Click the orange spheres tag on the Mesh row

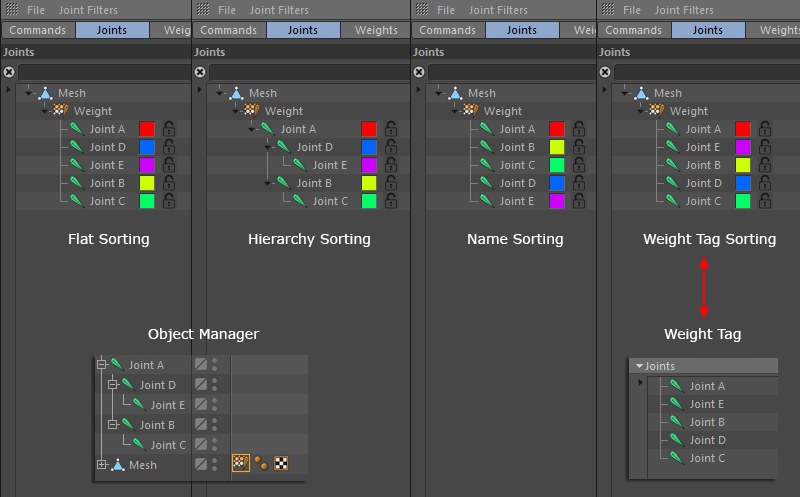pos(261,463)
